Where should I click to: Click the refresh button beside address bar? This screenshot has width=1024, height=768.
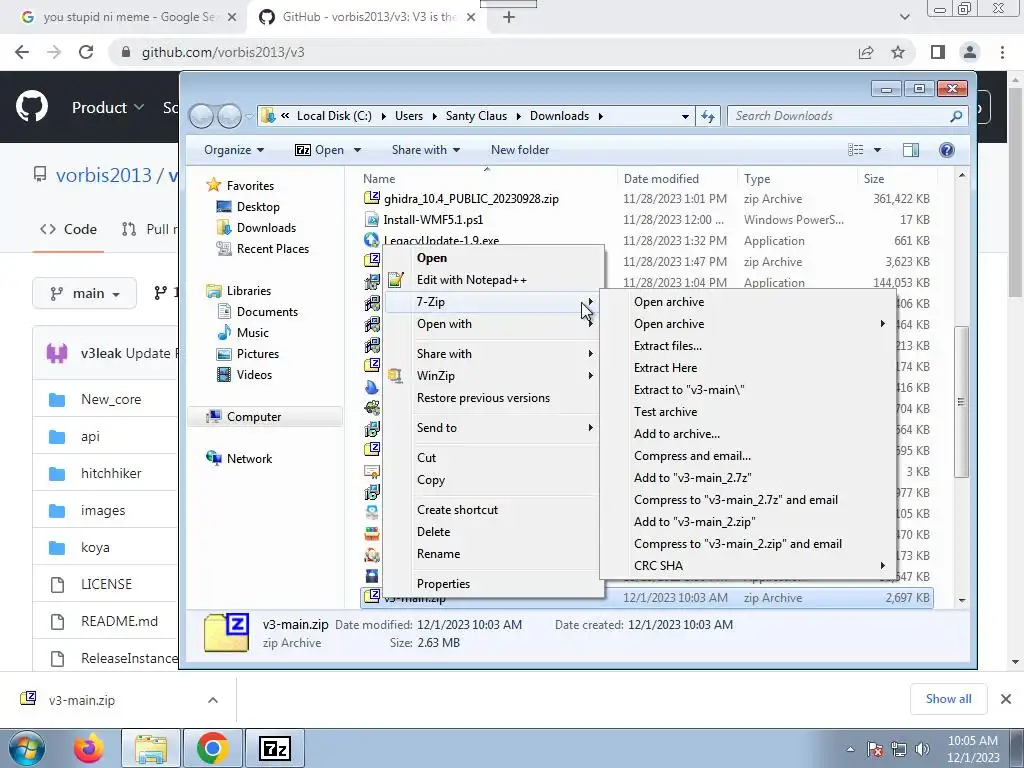pos(708,116)
